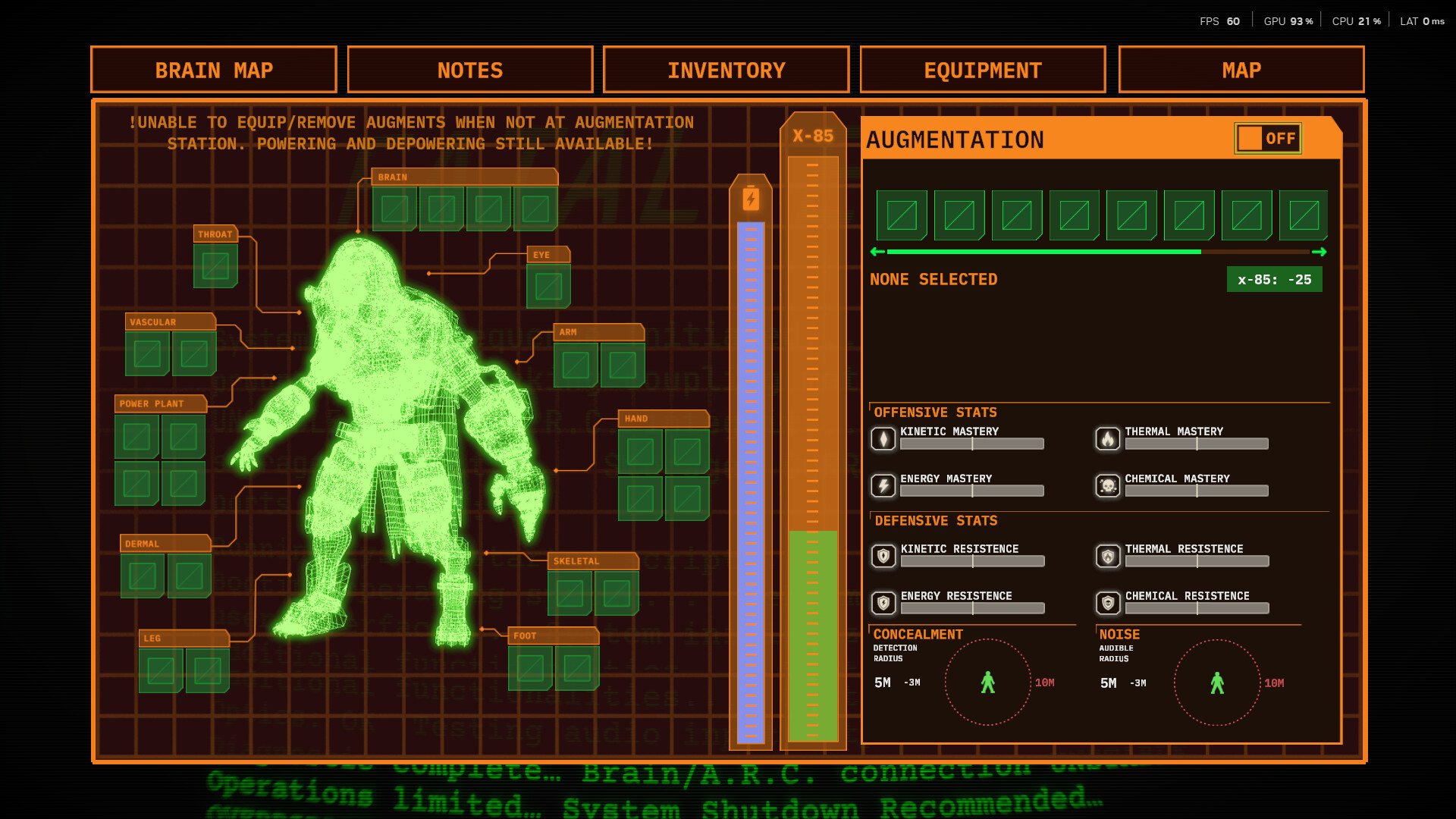The width and height of the screenshot is (1456, 819).
Task: Click the Thermal Mastery stat bar
Action: click(x=1197, y=444)
